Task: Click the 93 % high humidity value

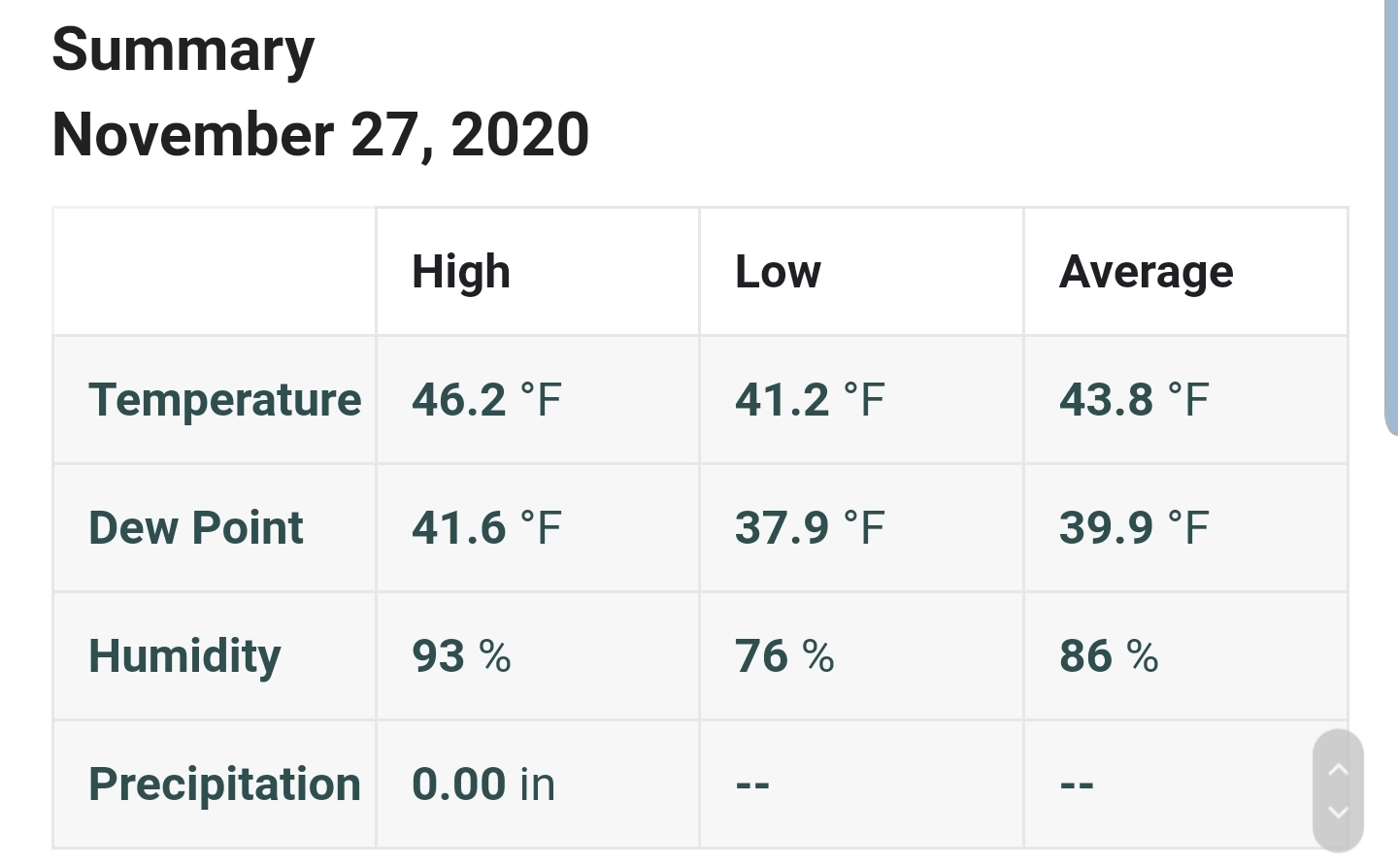Action: [x=461, y=656]
